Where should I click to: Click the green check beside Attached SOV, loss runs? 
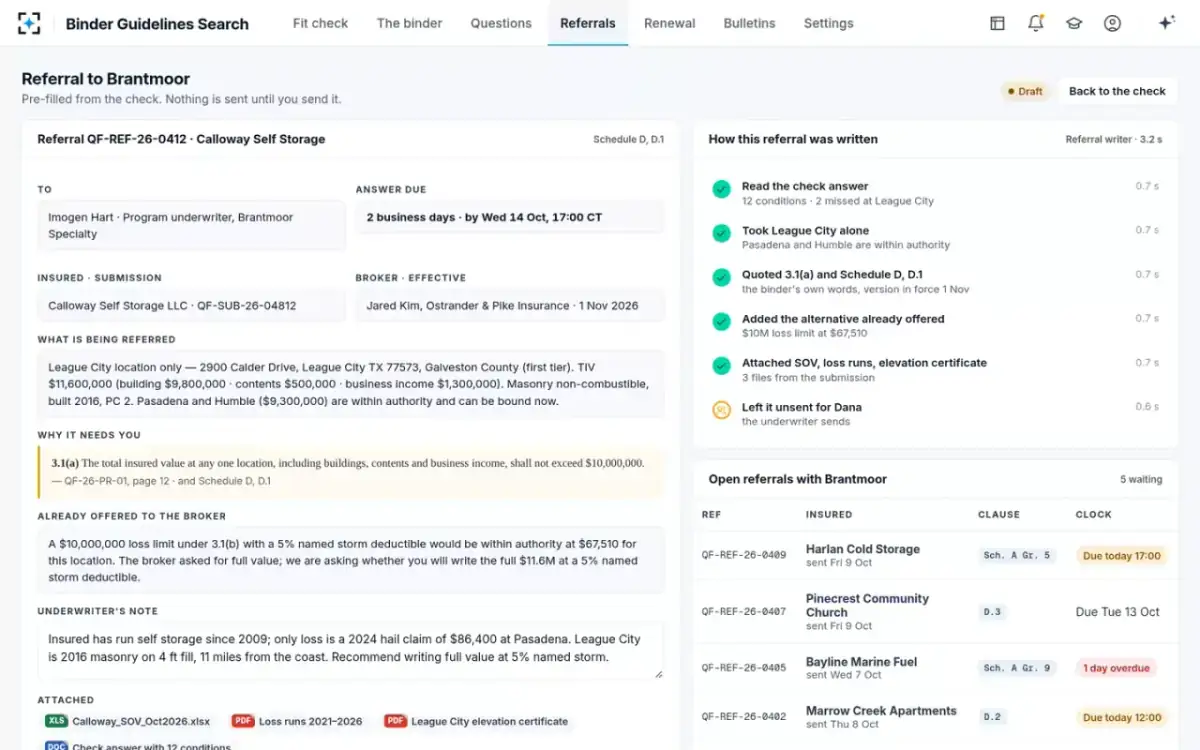click(721, 366)
